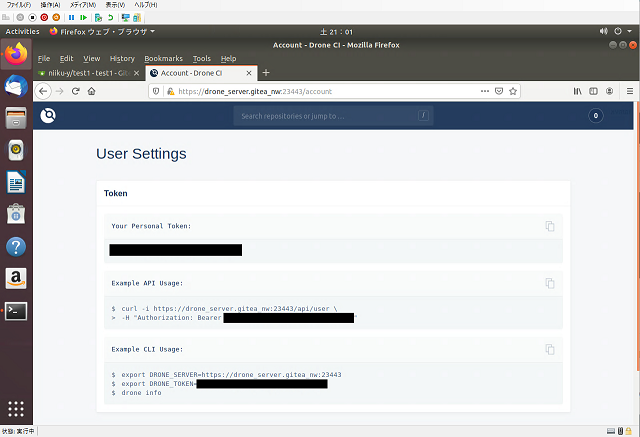This screenshot has width=640, height=437.
Task: Open the VM ファイル(F) menu
Action: 18,5
